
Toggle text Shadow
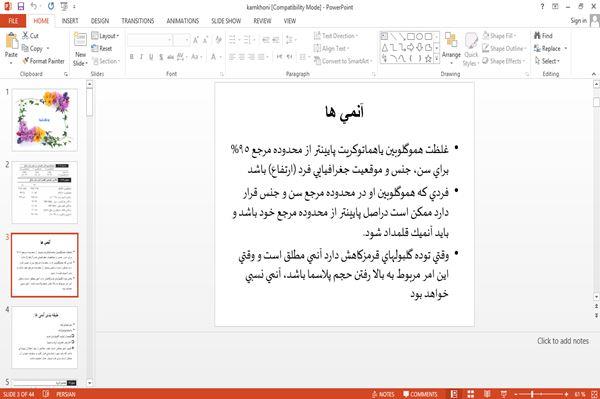coord(161,57)
